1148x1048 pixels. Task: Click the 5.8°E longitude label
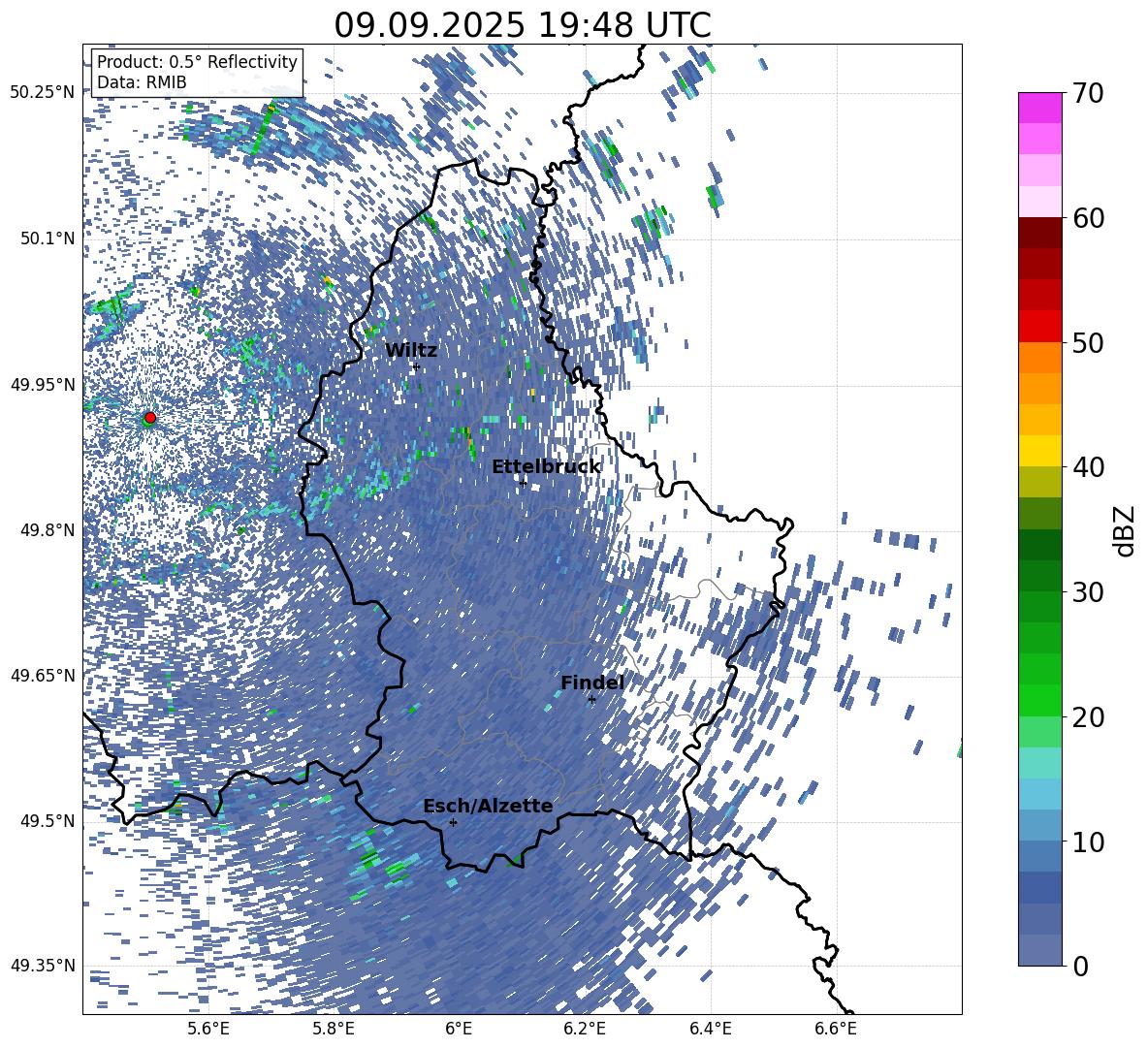click(x=334, y=1029)
